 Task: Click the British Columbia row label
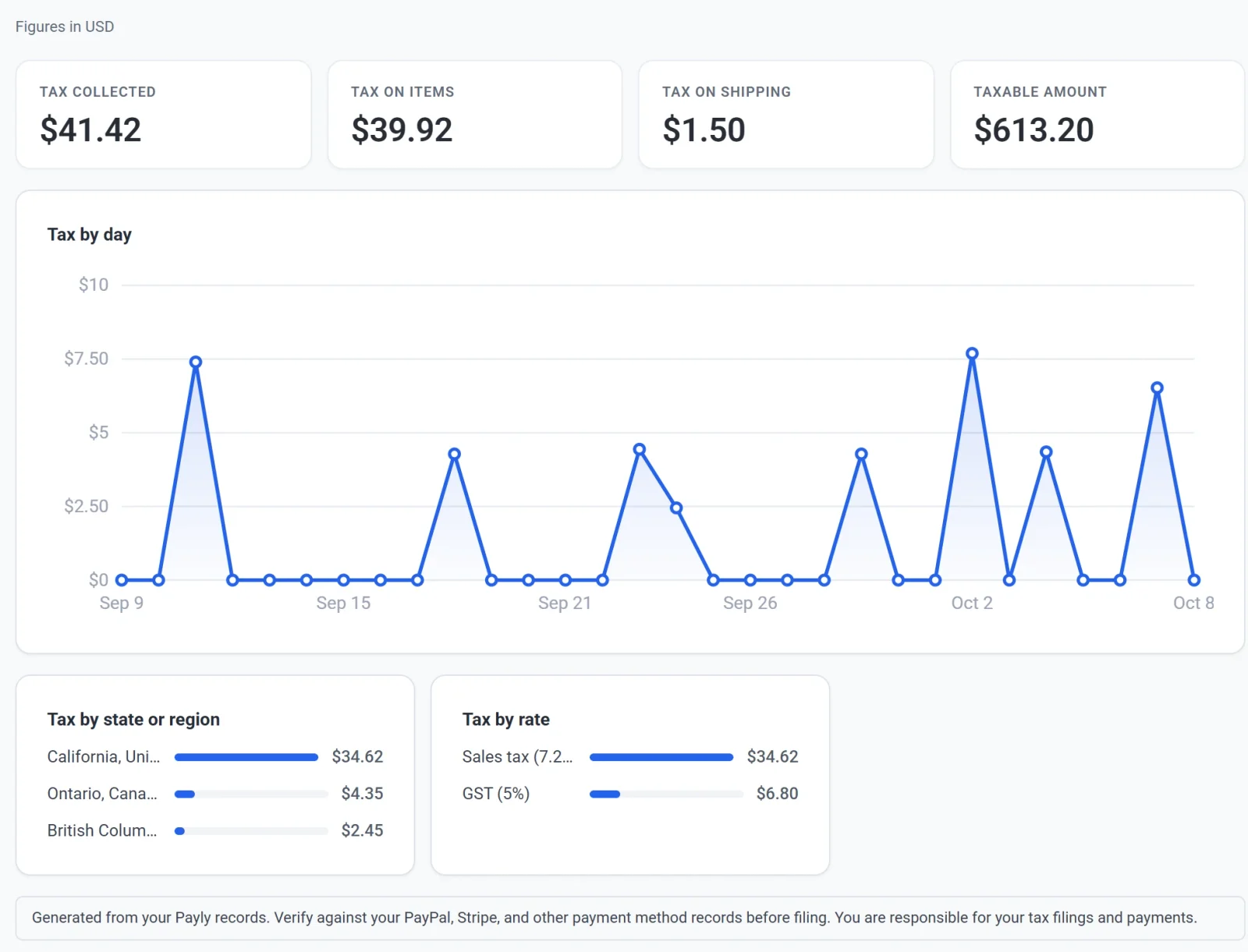click(102, 830)
